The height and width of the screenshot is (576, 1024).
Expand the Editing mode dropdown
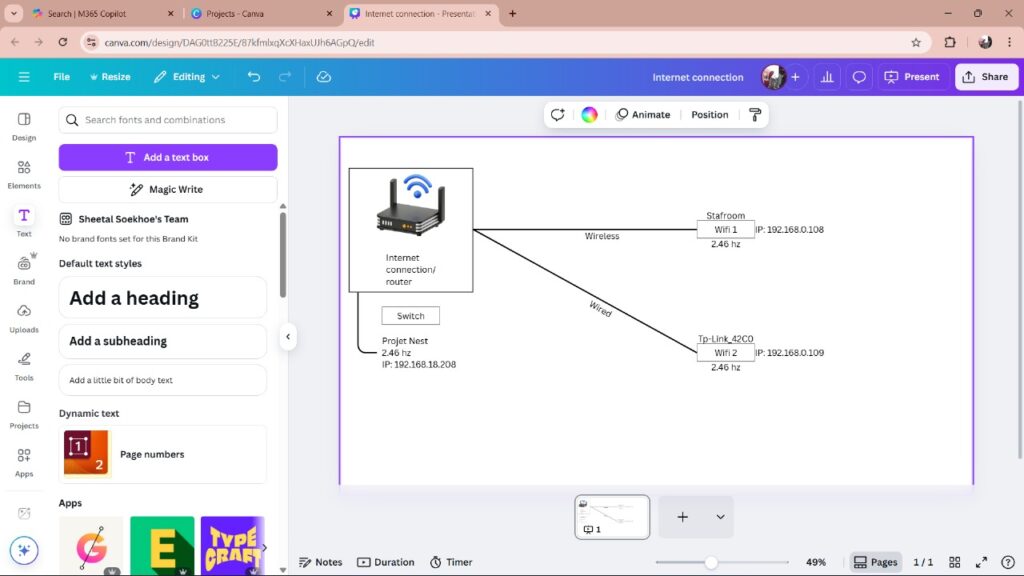point(187,77)
